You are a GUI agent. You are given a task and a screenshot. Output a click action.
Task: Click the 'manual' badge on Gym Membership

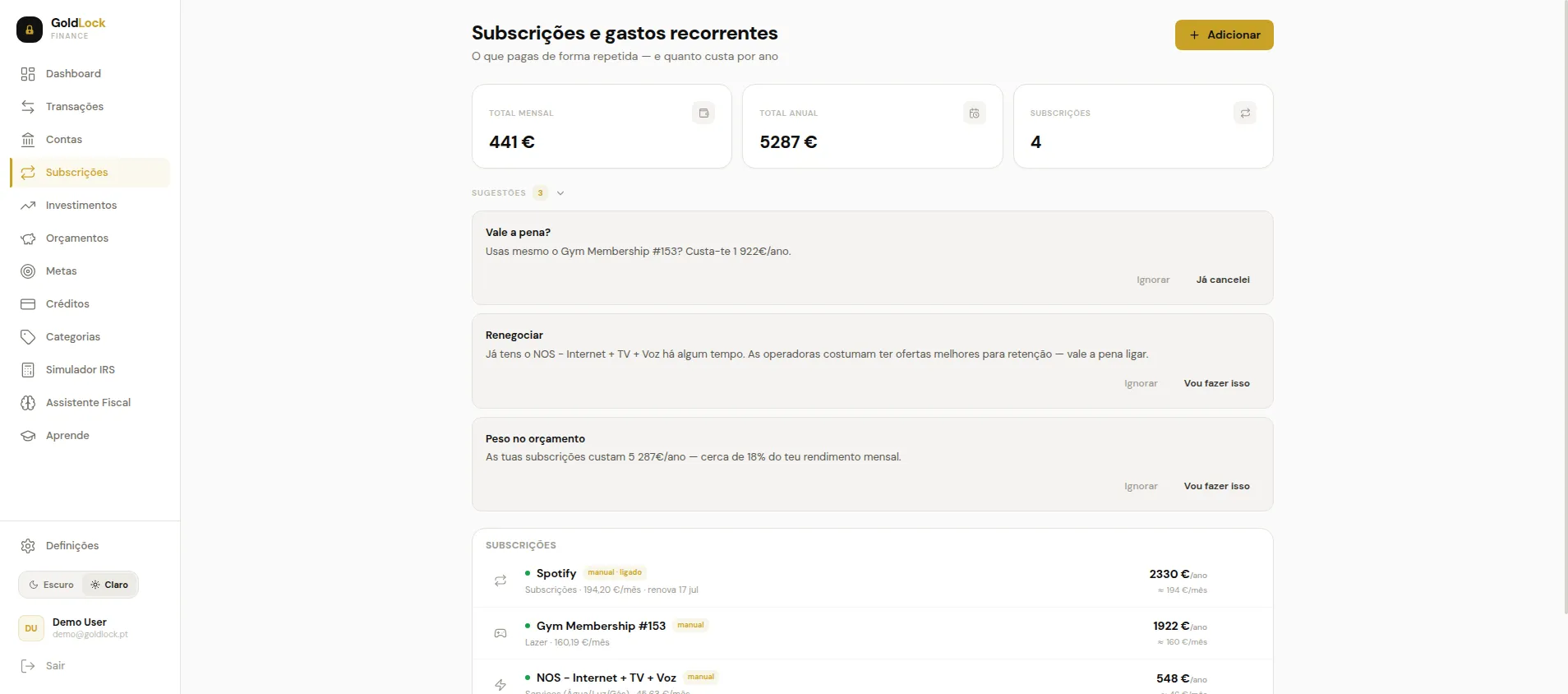690,625
